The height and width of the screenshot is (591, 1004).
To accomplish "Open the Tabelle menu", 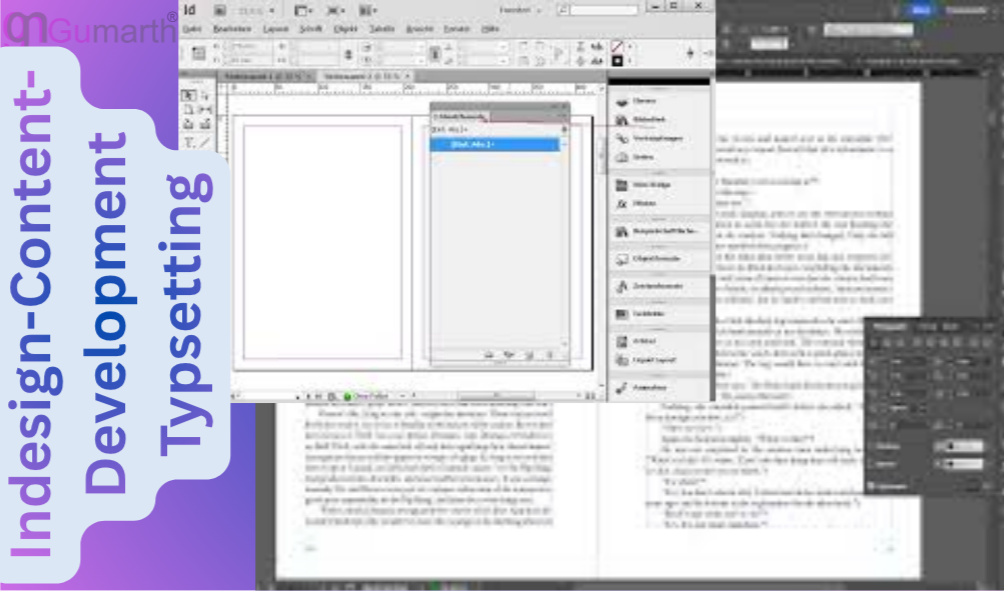I will [382, 29].
